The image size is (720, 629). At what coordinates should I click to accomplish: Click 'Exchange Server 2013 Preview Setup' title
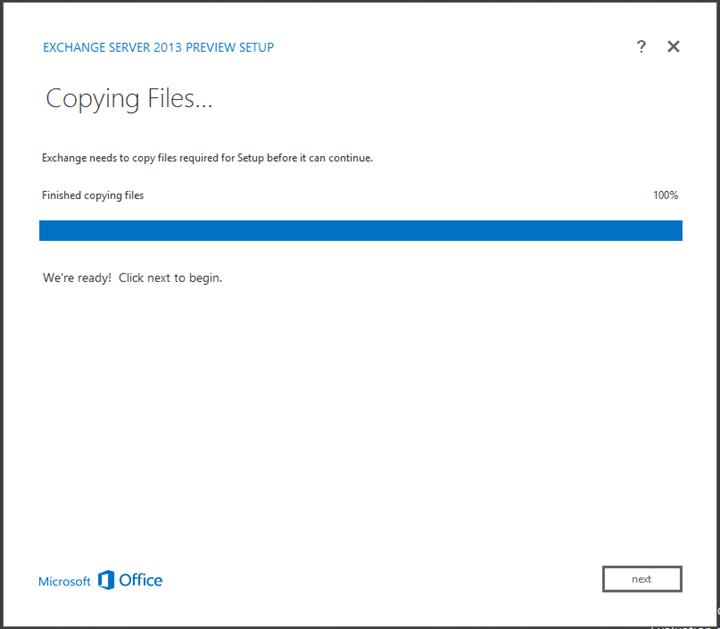[x=158, y=47]
